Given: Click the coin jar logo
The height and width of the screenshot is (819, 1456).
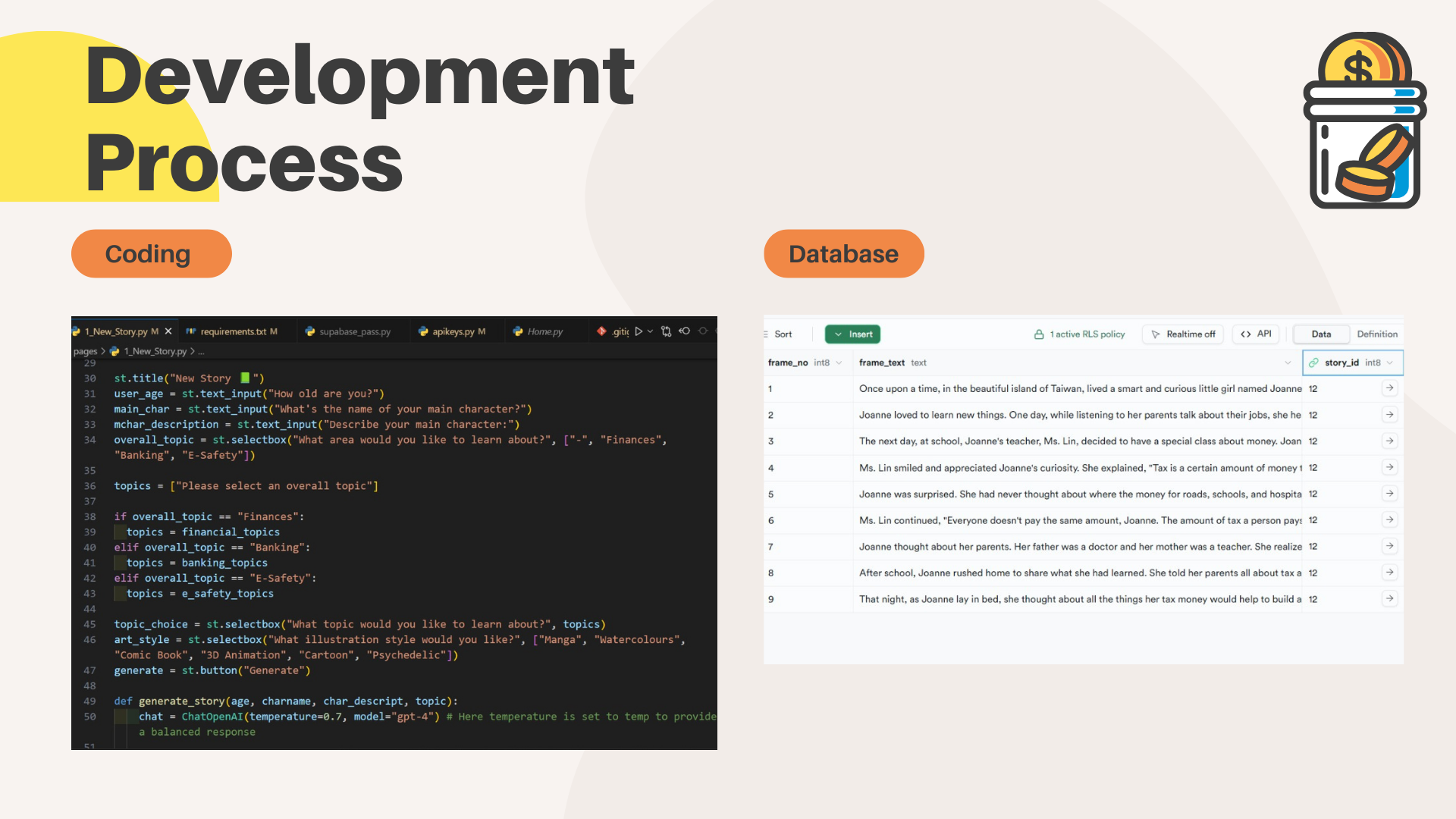Looking at the screenshot, I should 1364,121.
